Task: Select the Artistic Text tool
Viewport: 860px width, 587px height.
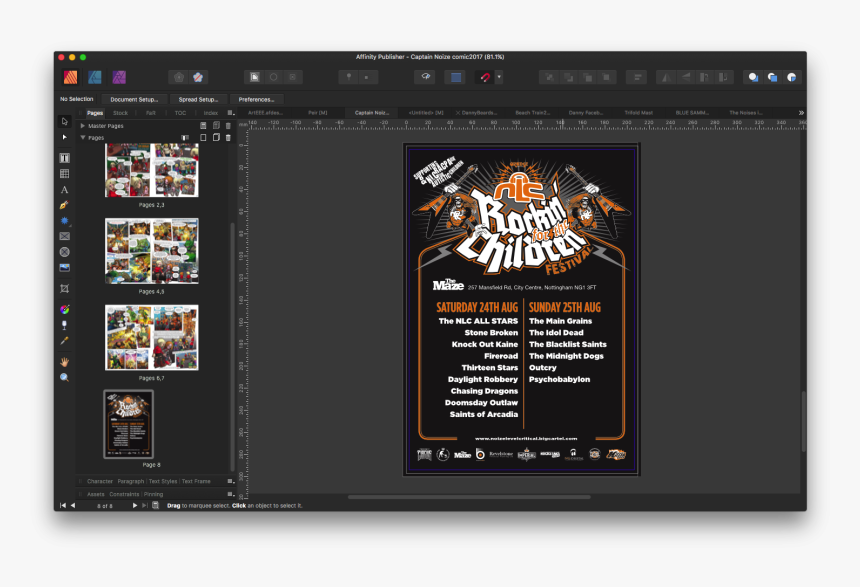Action: (x=64, y=190)
